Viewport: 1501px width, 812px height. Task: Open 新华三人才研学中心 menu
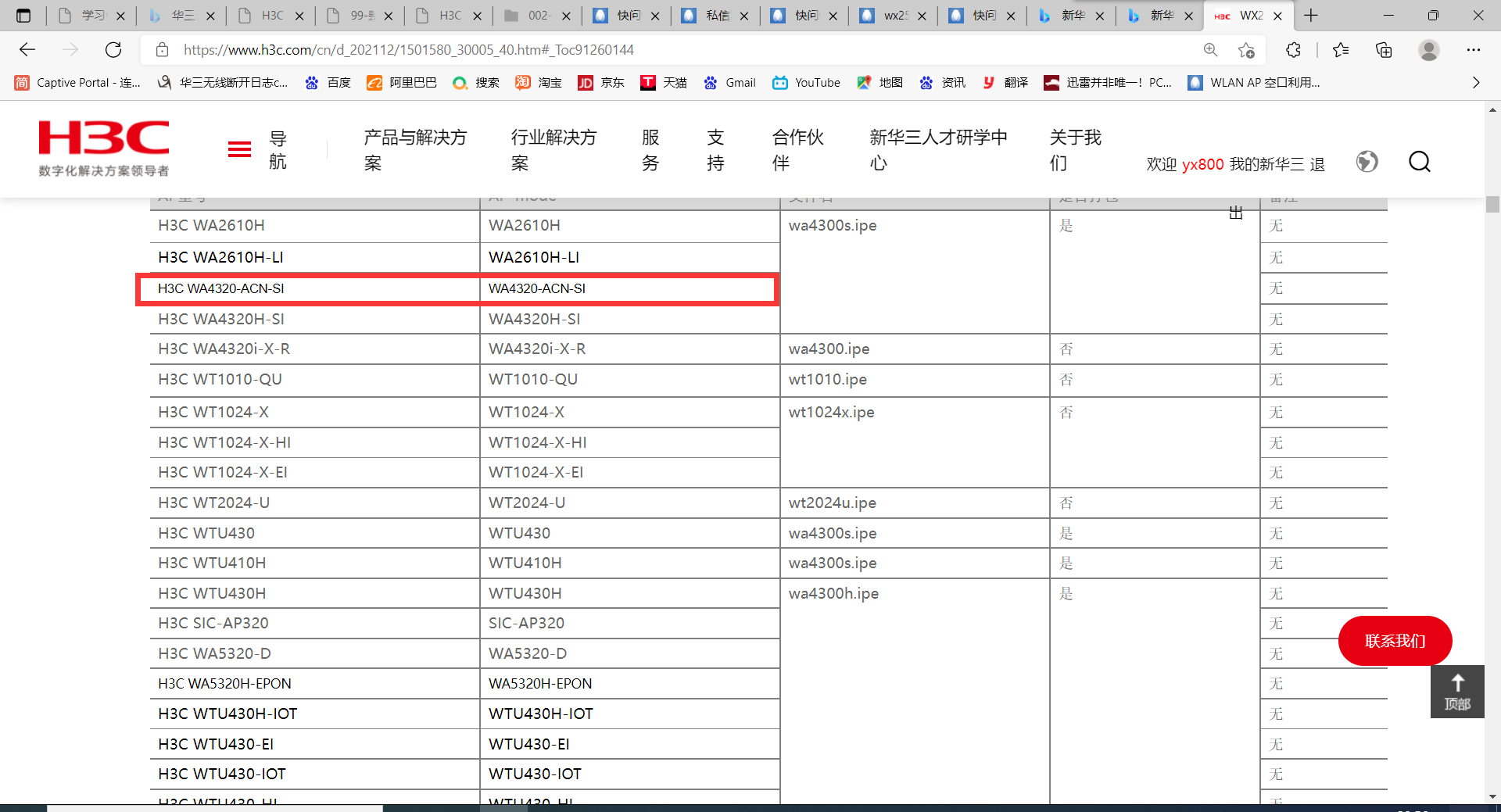[x=939, y=149]
